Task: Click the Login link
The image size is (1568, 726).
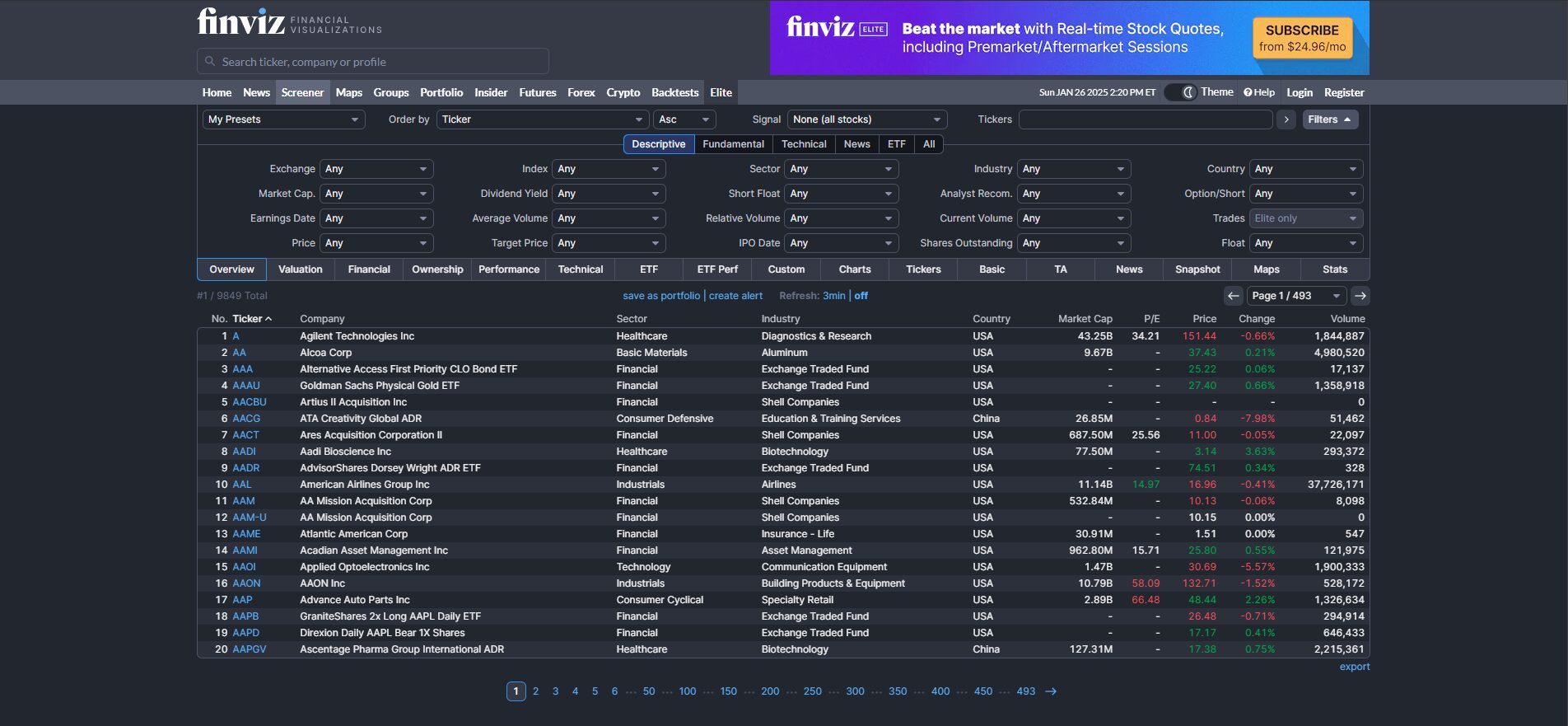Action: pyautogui.click(x=1300, y=92)
